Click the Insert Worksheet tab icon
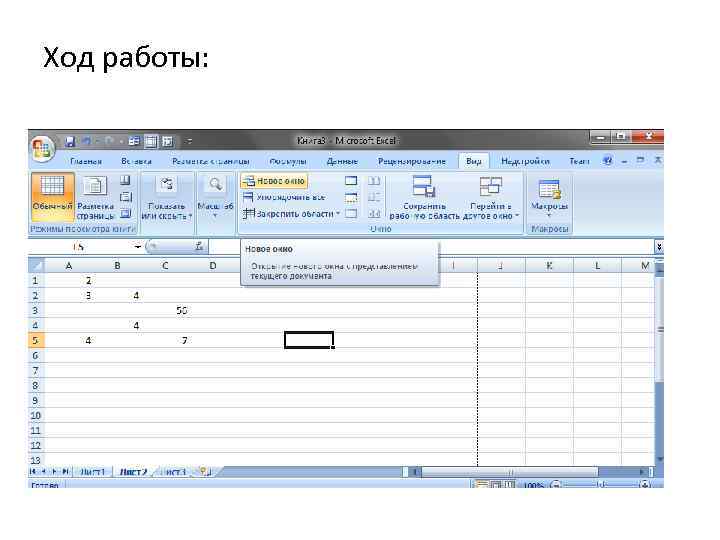The width and height of the screenshot is (720, 540). tap(205, 471)
